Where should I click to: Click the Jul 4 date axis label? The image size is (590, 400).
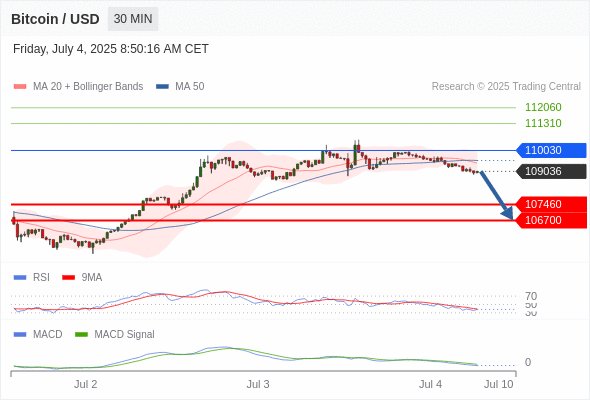tap(430, 384)
